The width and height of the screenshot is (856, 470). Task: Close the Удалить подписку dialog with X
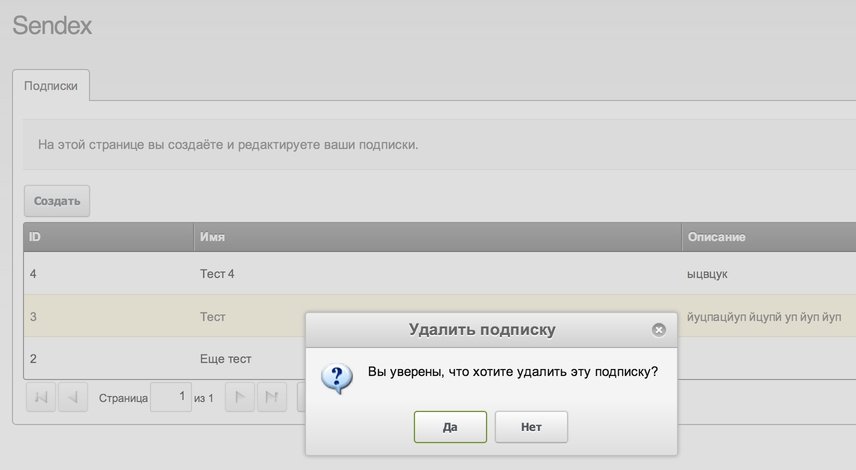point(658,330)
